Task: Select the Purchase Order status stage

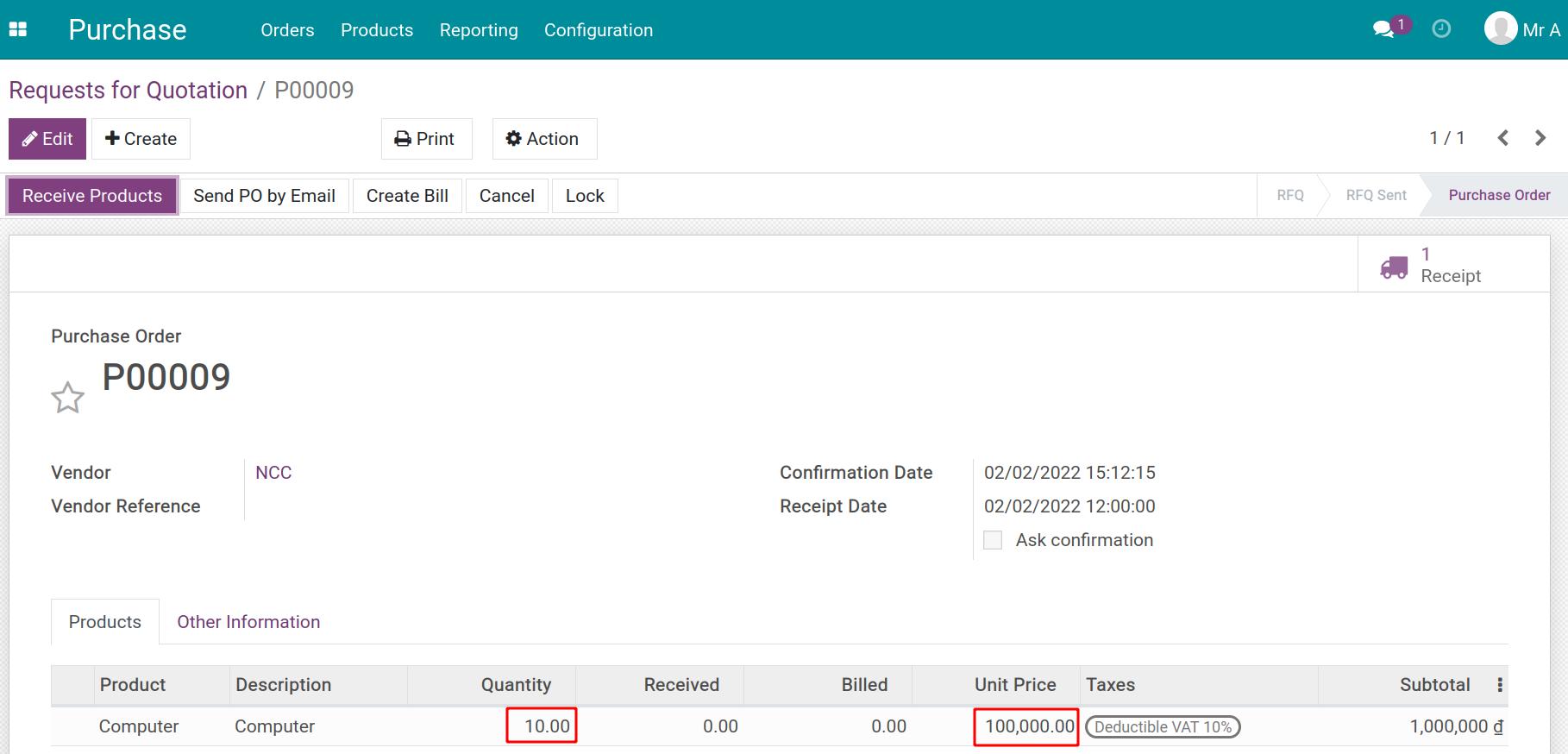Action: (x=1499, y=195)
